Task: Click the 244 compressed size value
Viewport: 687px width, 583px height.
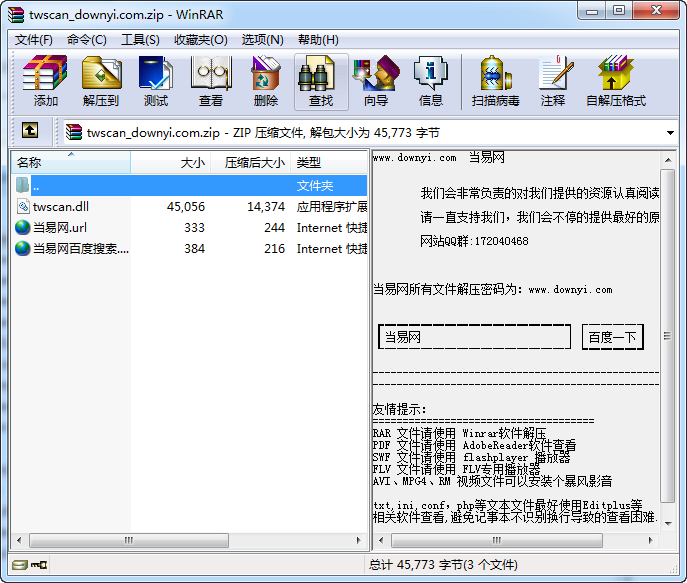Action: click(x=274, y=227)
